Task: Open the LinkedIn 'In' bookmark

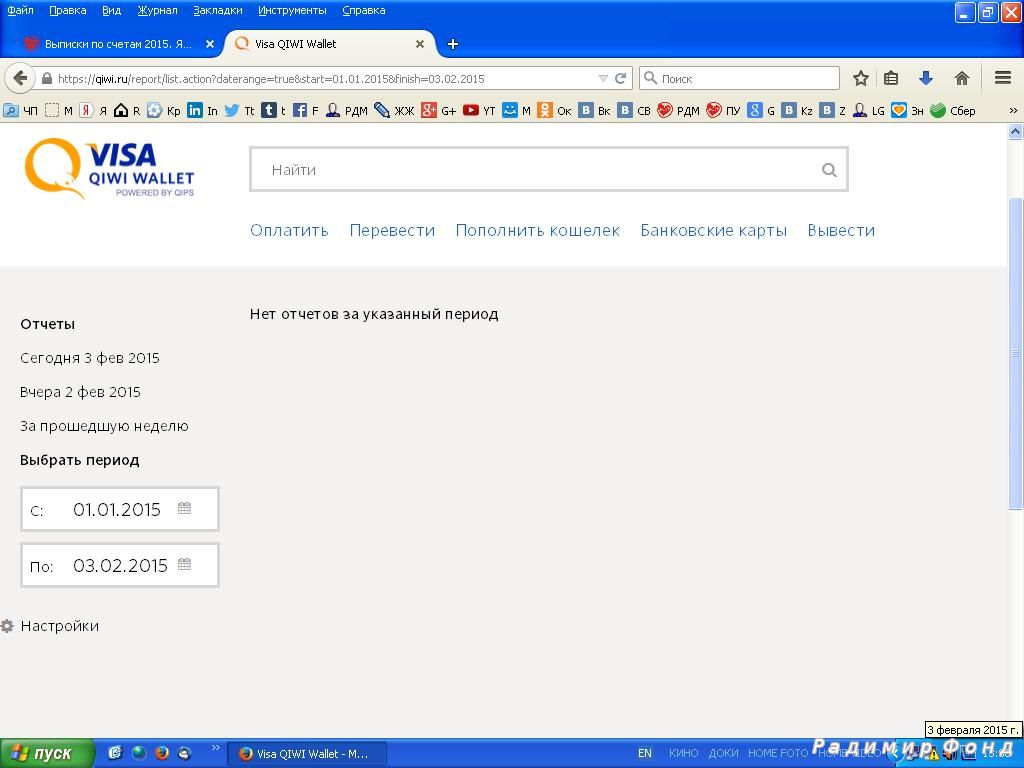Action: click(x=202, y=110)
